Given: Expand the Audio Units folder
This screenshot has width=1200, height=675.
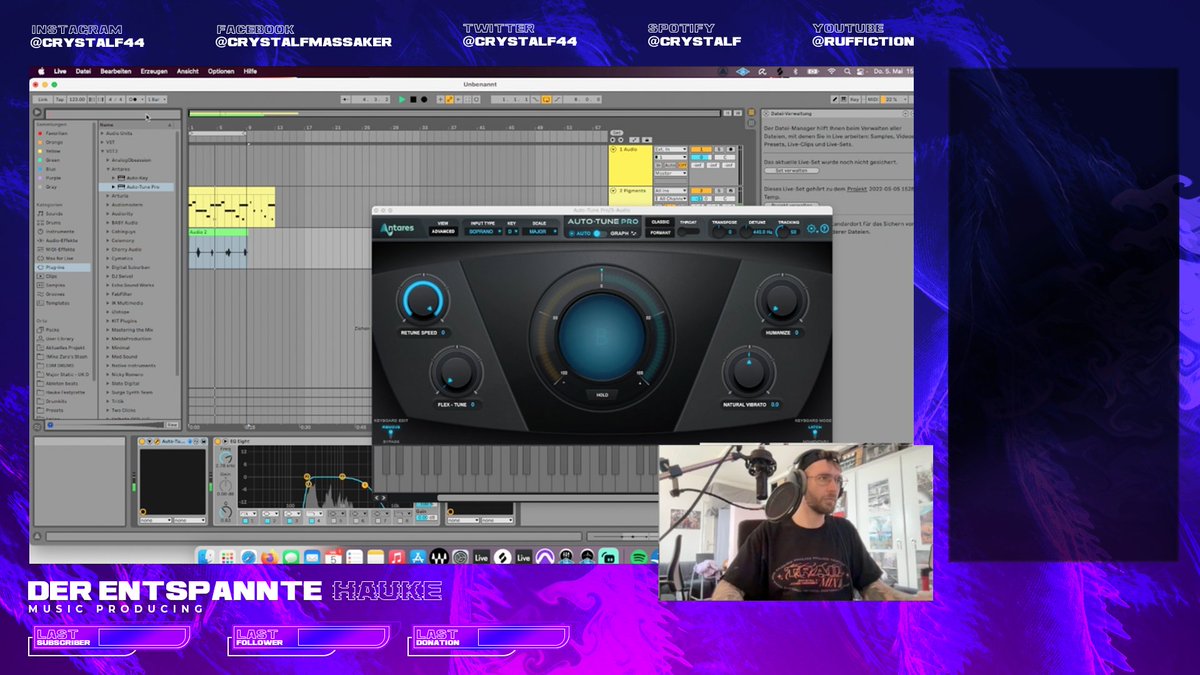Looking at the screenshot, I should (102, 134).
